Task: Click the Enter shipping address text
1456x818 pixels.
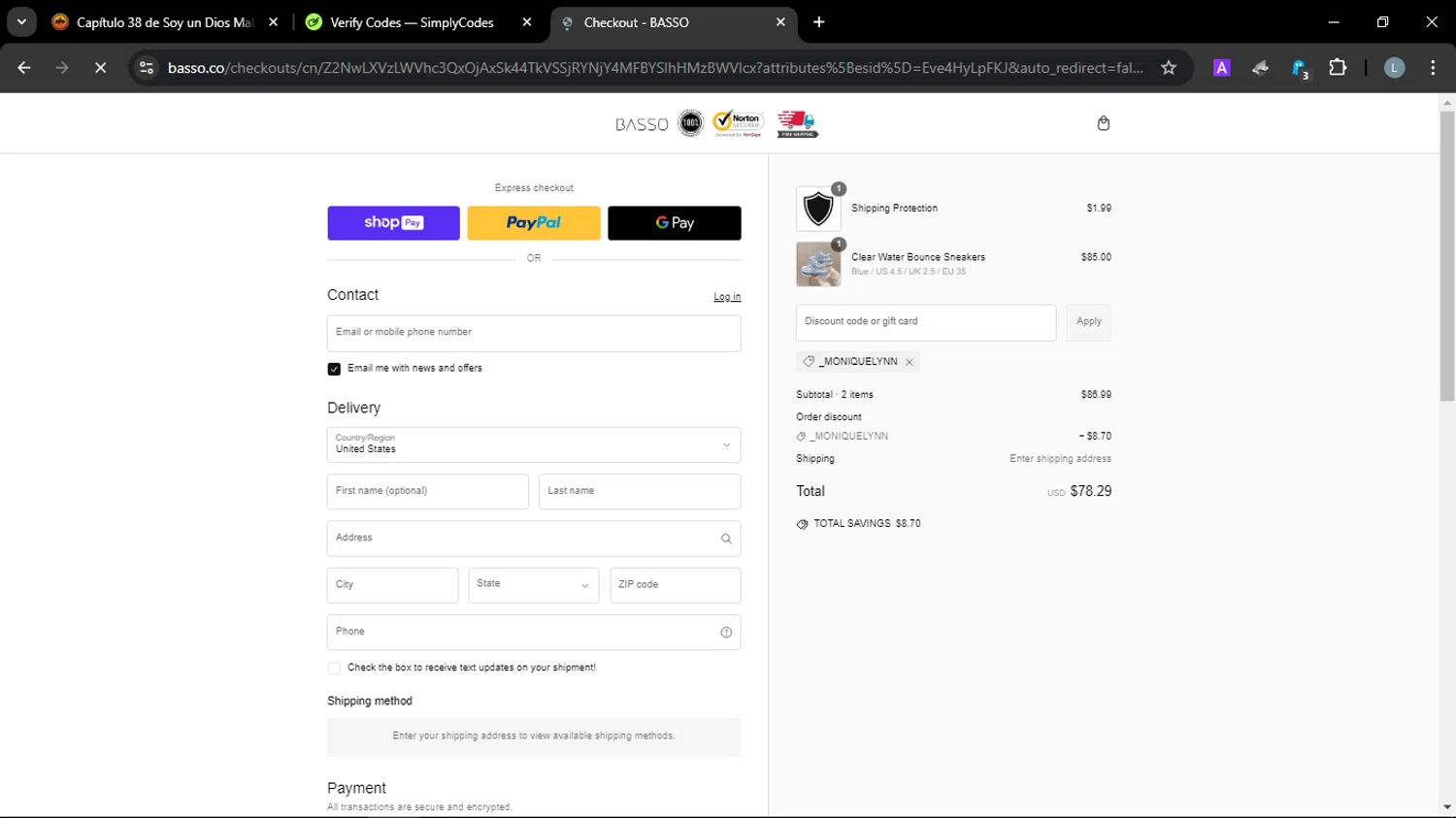Action: pyautogui.click(x=1060, y=459)
